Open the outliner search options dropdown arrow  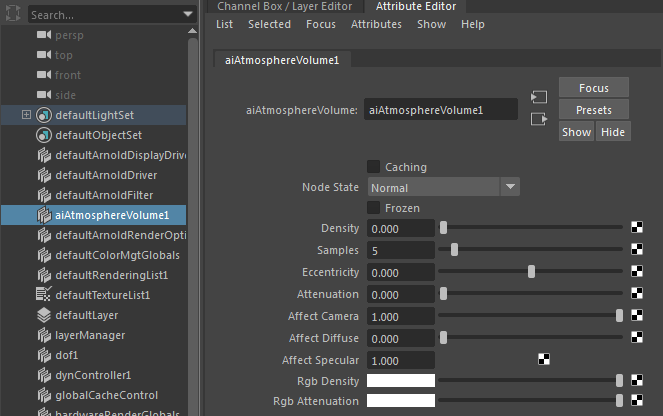[x=188, y=14]
